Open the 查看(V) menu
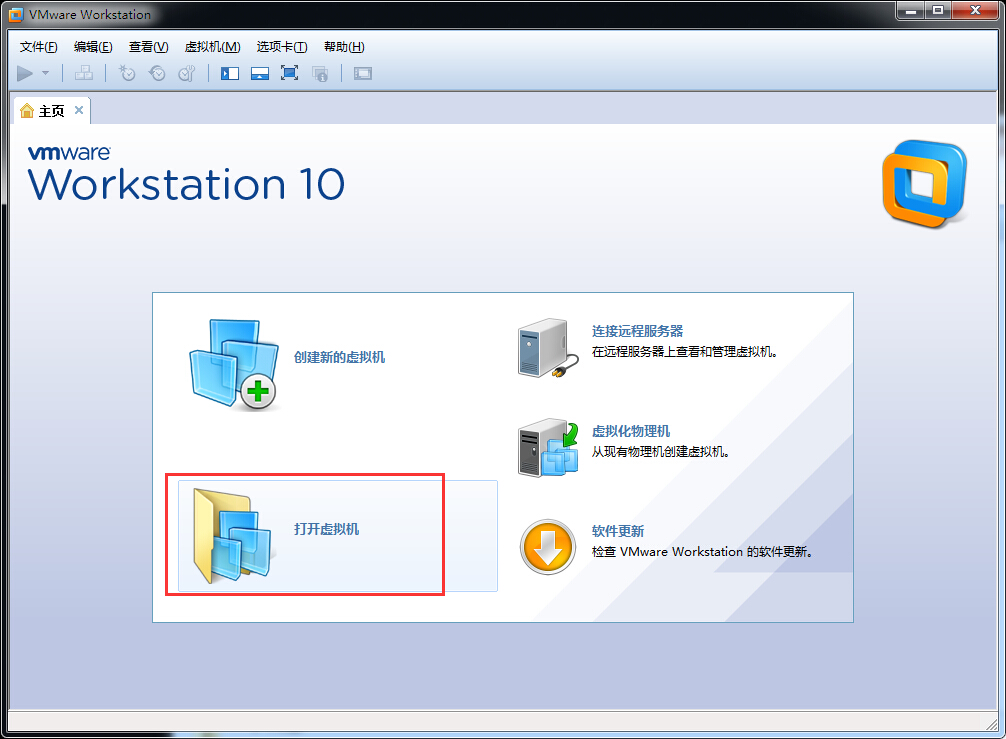 [x=148, y=47]
